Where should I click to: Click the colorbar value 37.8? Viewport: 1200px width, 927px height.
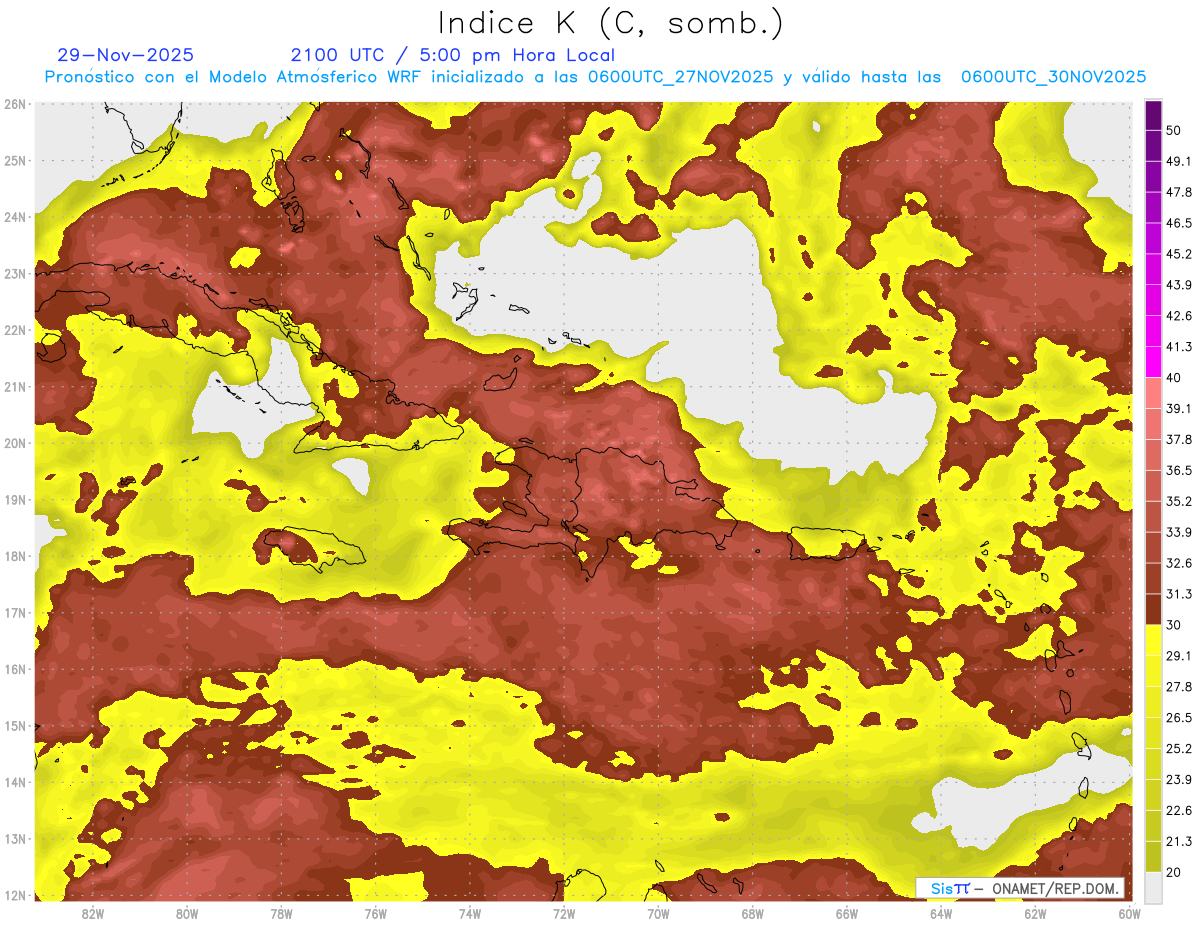coord(1179,440)
